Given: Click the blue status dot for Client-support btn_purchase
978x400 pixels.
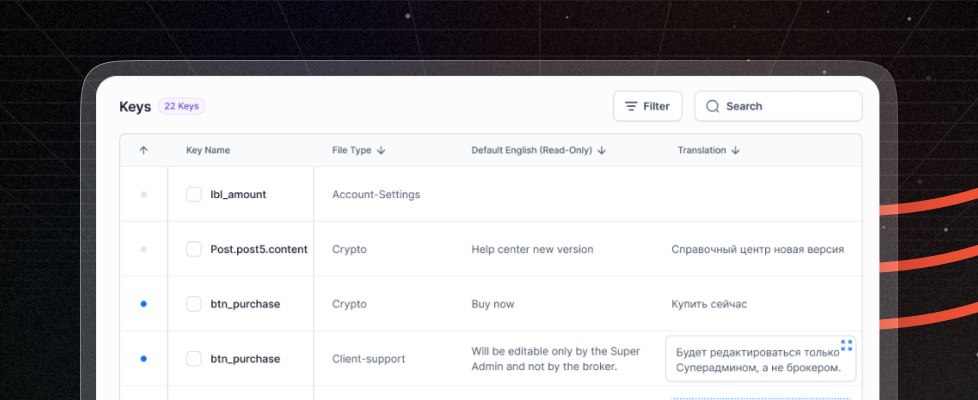Looking at the screenshot, I should 144,358.
